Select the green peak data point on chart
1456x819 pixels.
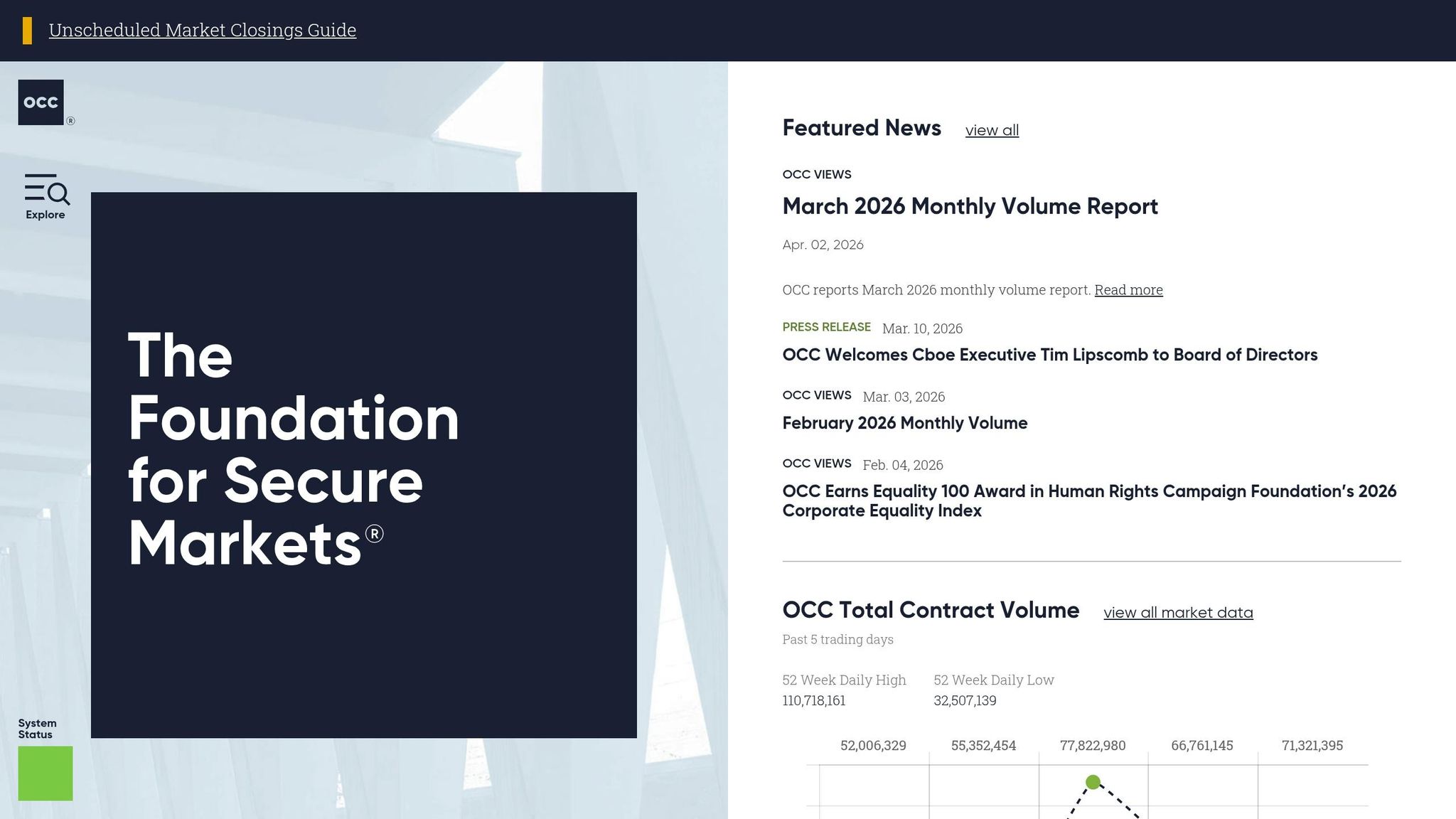[x=1093, y=782]
